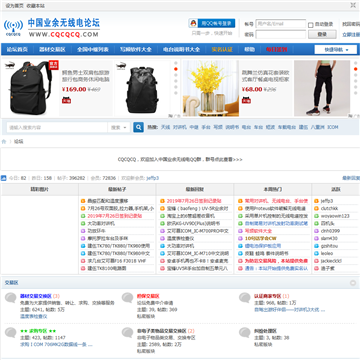This screenshot has width=360, height=360.
Task: Select red carousel dot of right ad
Action: pyautogui.click(x=356, y=69)
